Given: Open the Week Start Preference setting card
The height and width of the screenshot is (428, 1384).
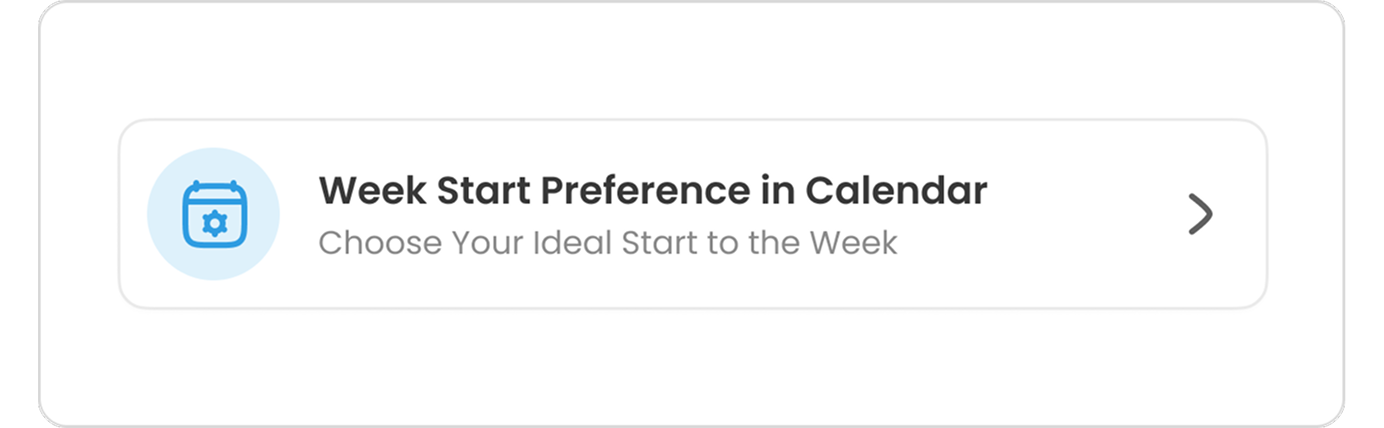Looking at the screenshot, I should click(693, 214).
